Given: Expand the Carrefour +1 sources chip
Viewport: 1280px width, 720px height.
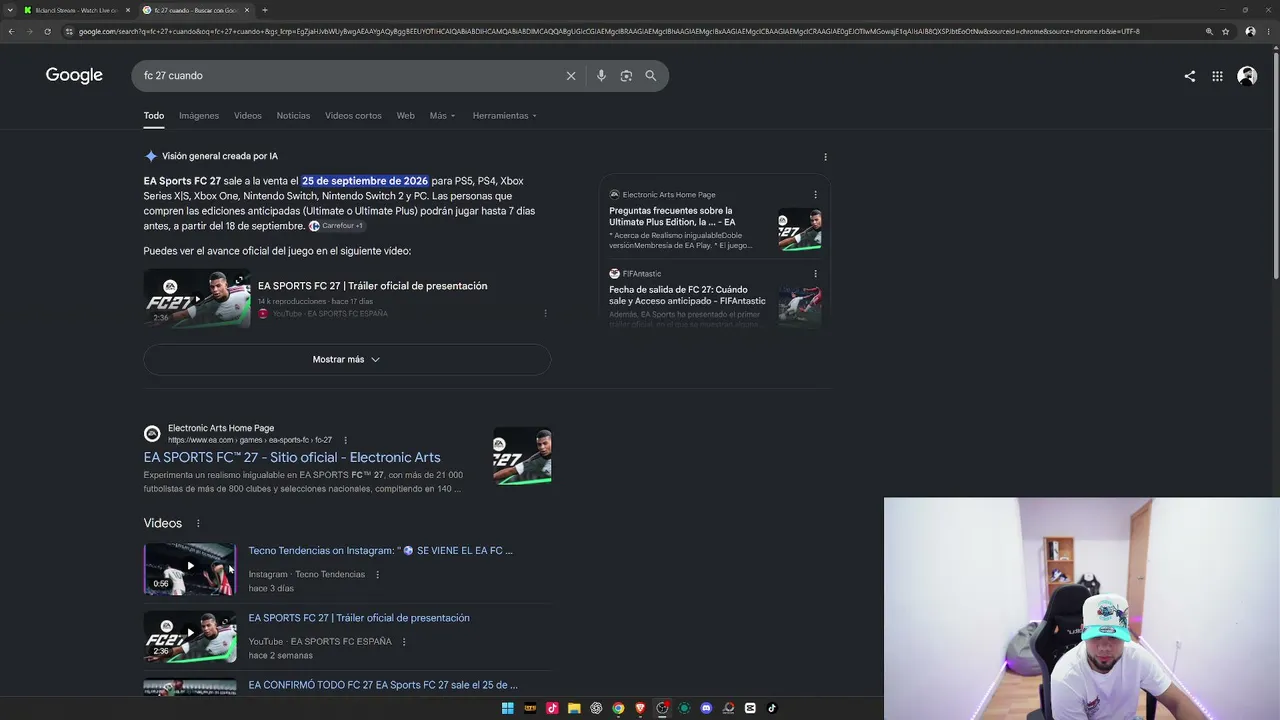Looking at the screenshot, I should [x=337, y=226].
